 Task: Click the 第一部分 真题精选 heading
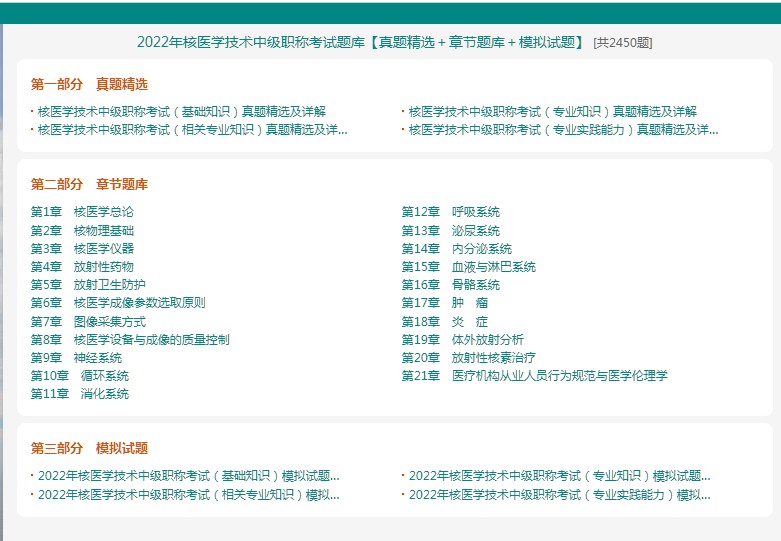[x=89, y=84]
